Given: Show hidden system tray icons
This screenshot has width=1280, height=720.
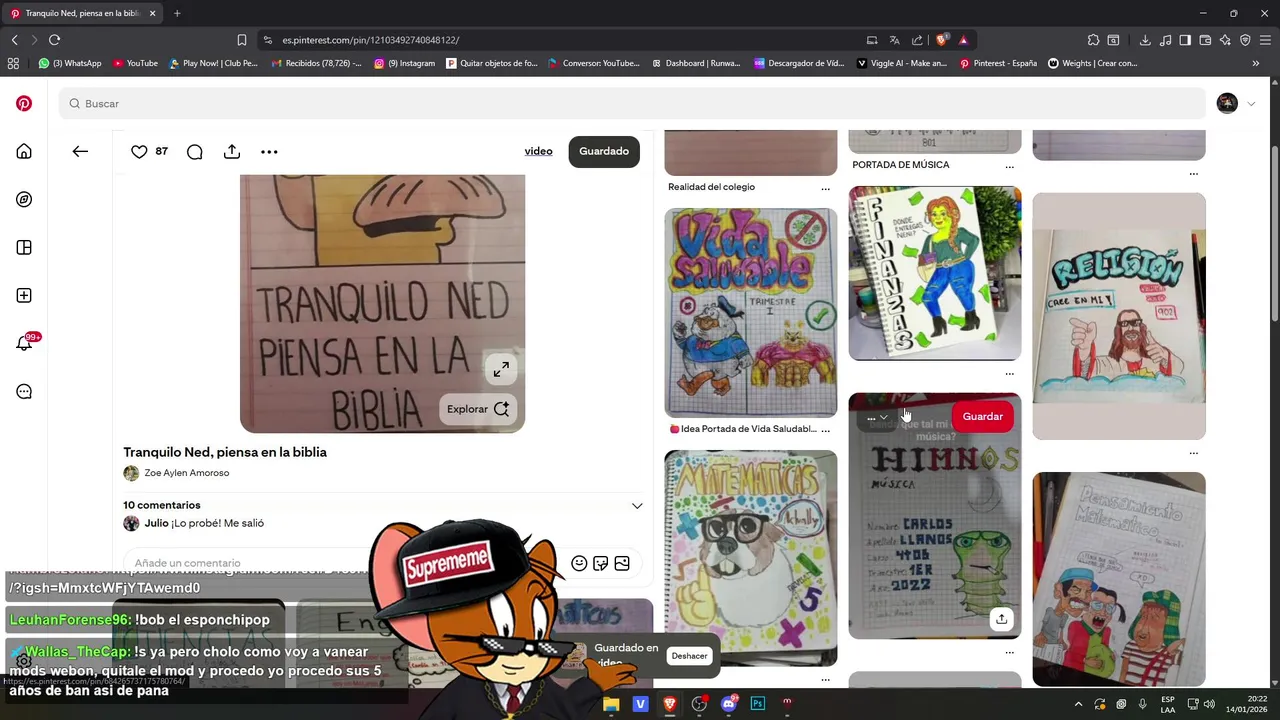Looking at the screenshot, I should 1078,704.
